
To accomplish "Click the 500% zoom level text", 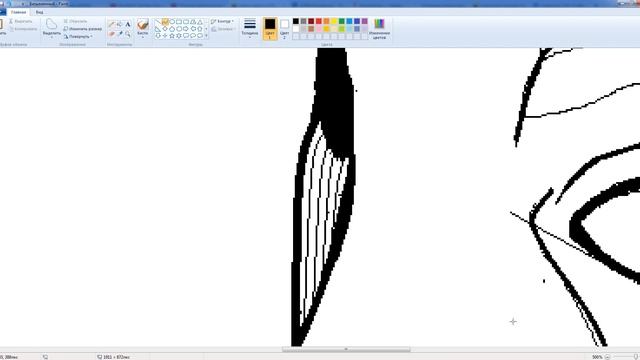I will pyautogui.click(x=597, y=357).
